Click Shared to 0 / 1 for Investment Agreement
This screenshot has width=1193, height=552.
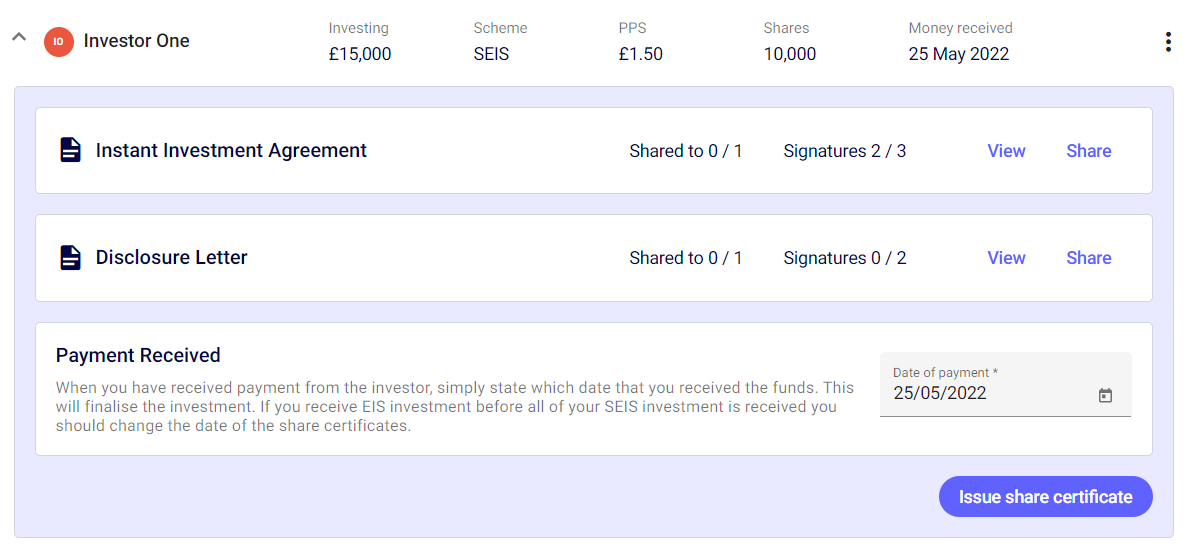686,151
